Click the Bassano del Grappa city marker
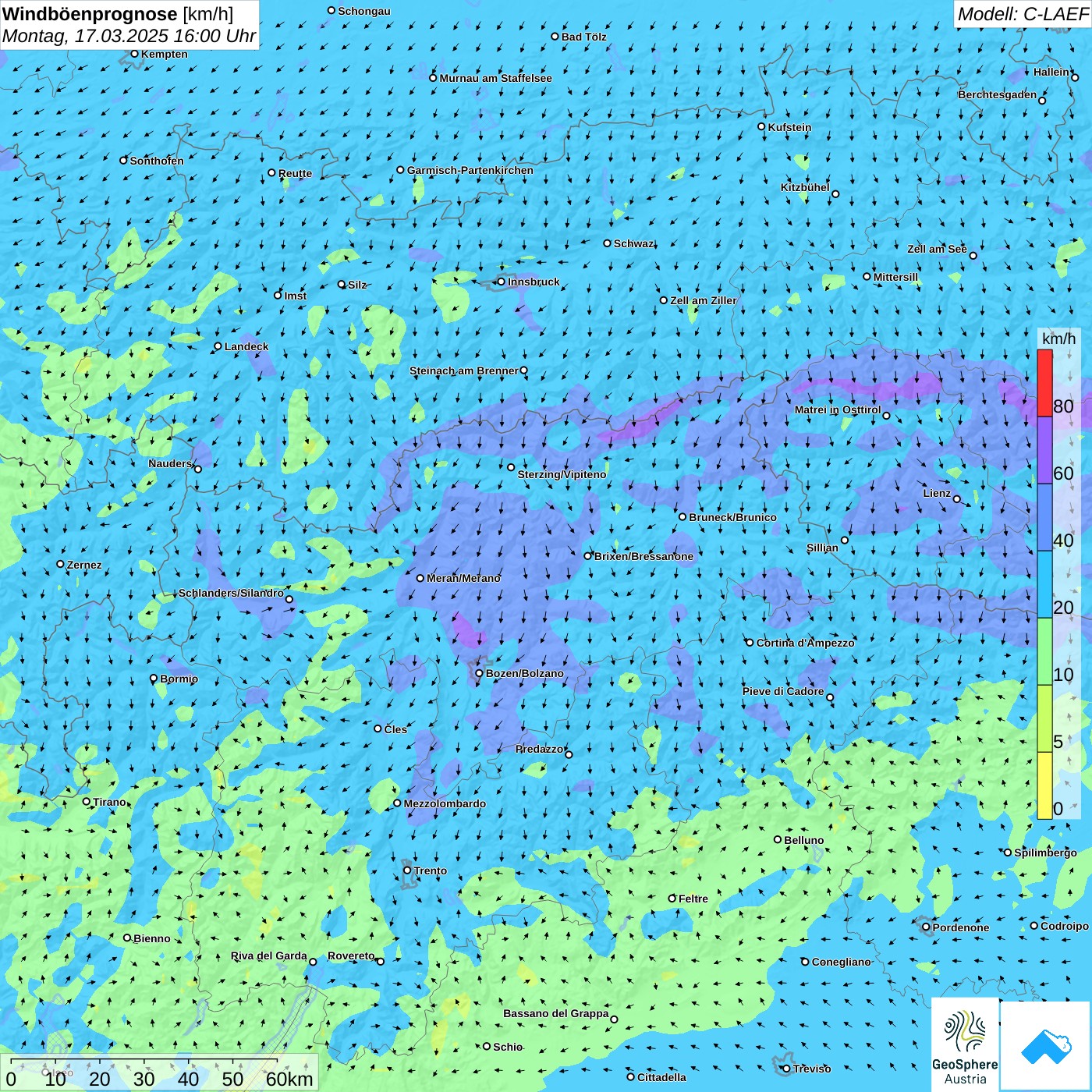The height and width of the screenshot is (1092, 1092). pos(614,1019)
